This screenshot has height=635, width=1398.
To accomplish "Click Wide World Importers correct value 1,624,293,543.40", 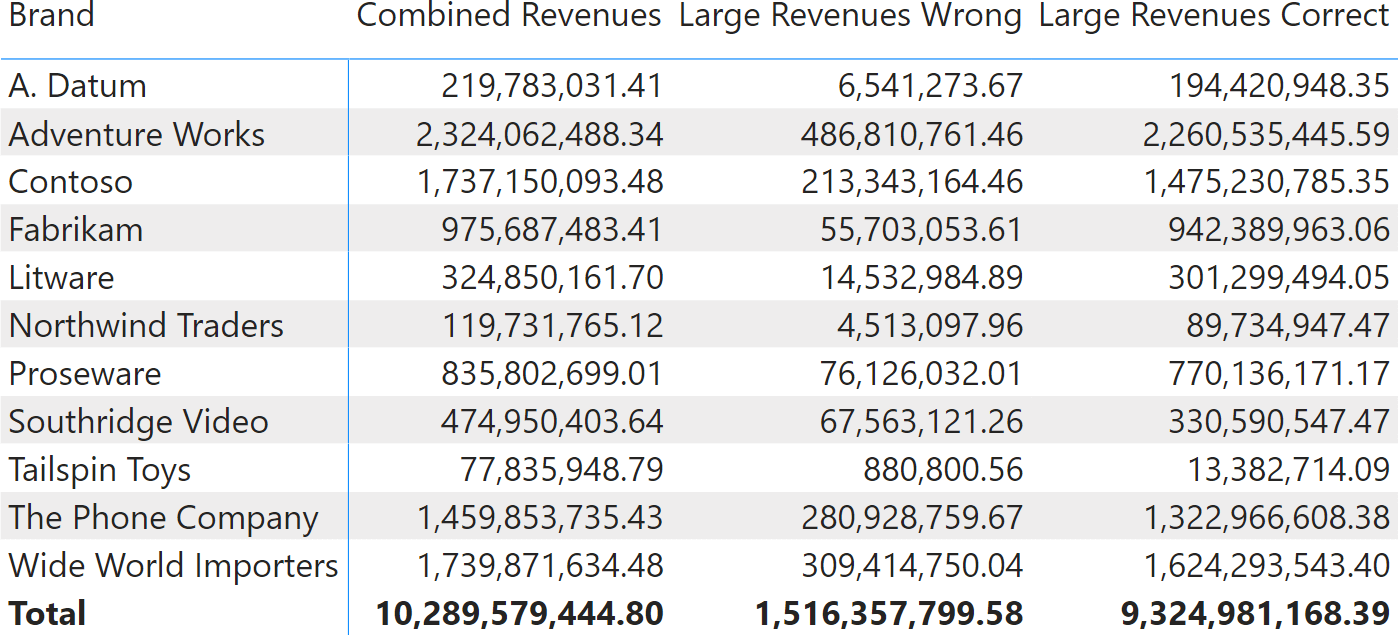I will click(1267, 566).
